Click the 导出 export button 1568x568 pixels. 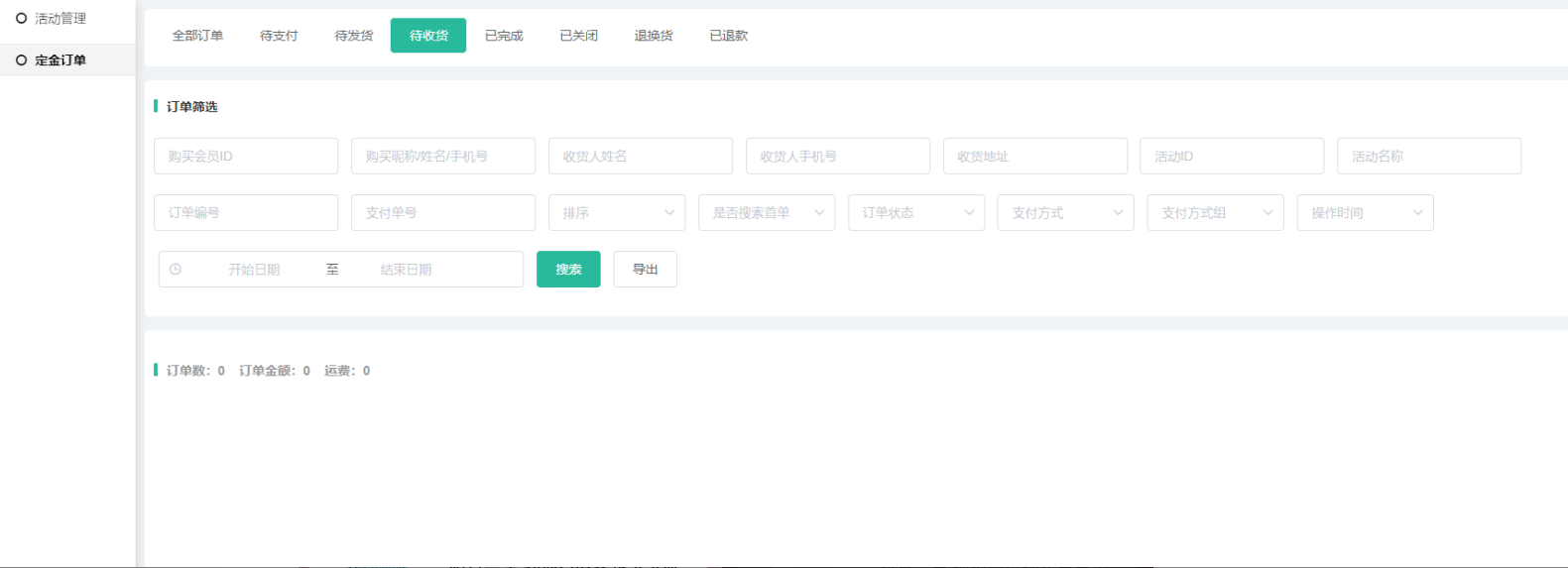(645, 270)
